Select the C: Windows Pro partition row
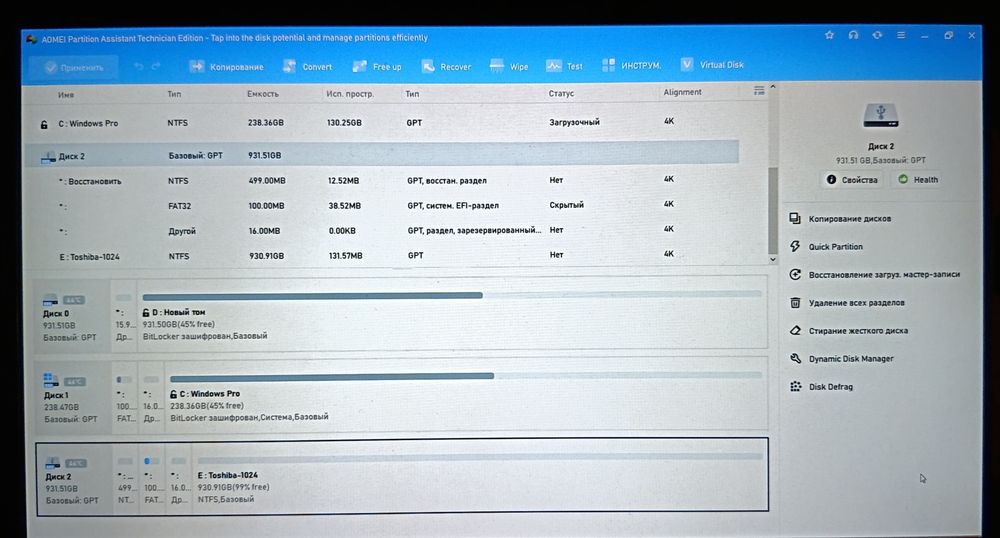The image size is (1000, 538). (x=383, y=122)
